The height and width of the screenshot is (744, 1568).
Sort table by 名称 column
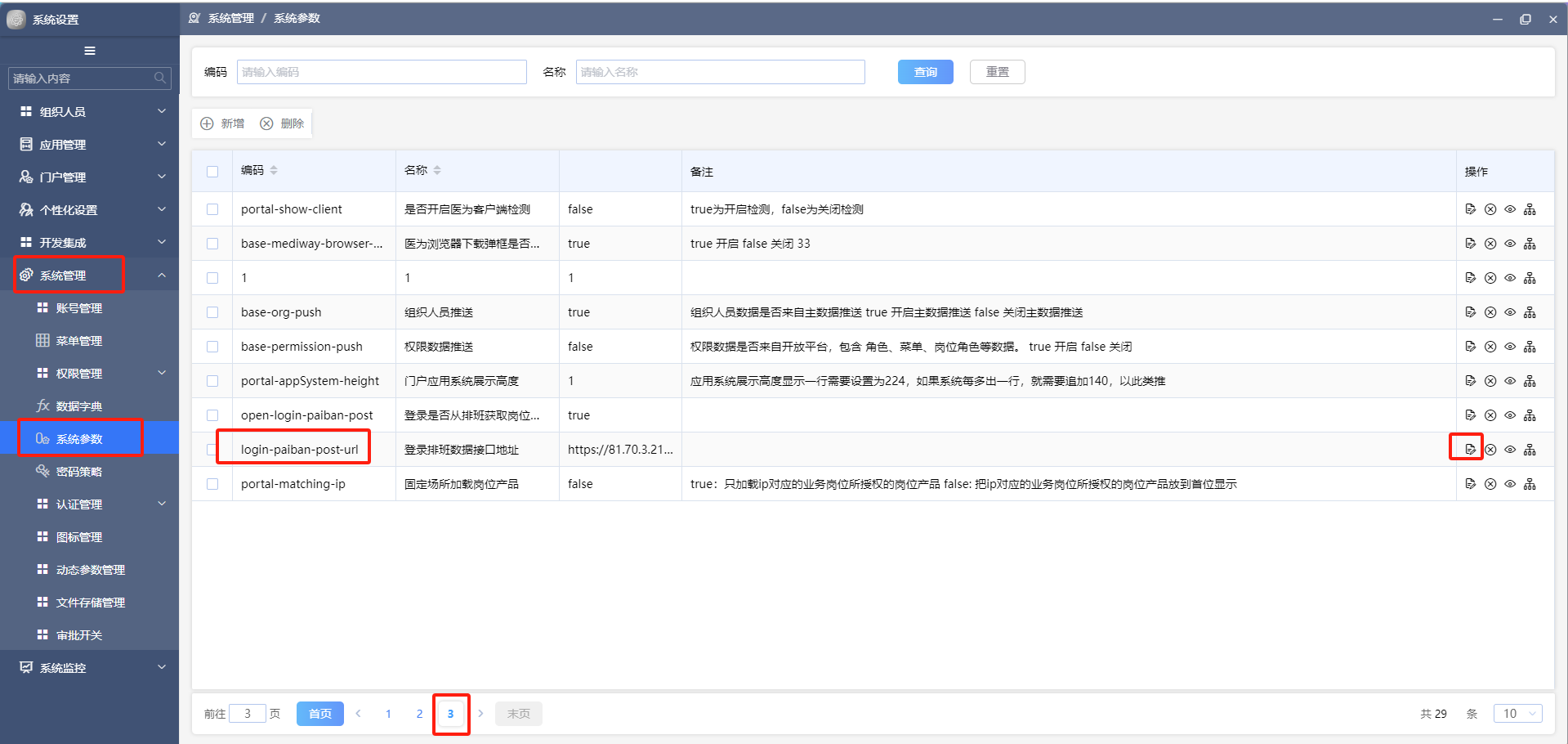click(x=437, y=170)
